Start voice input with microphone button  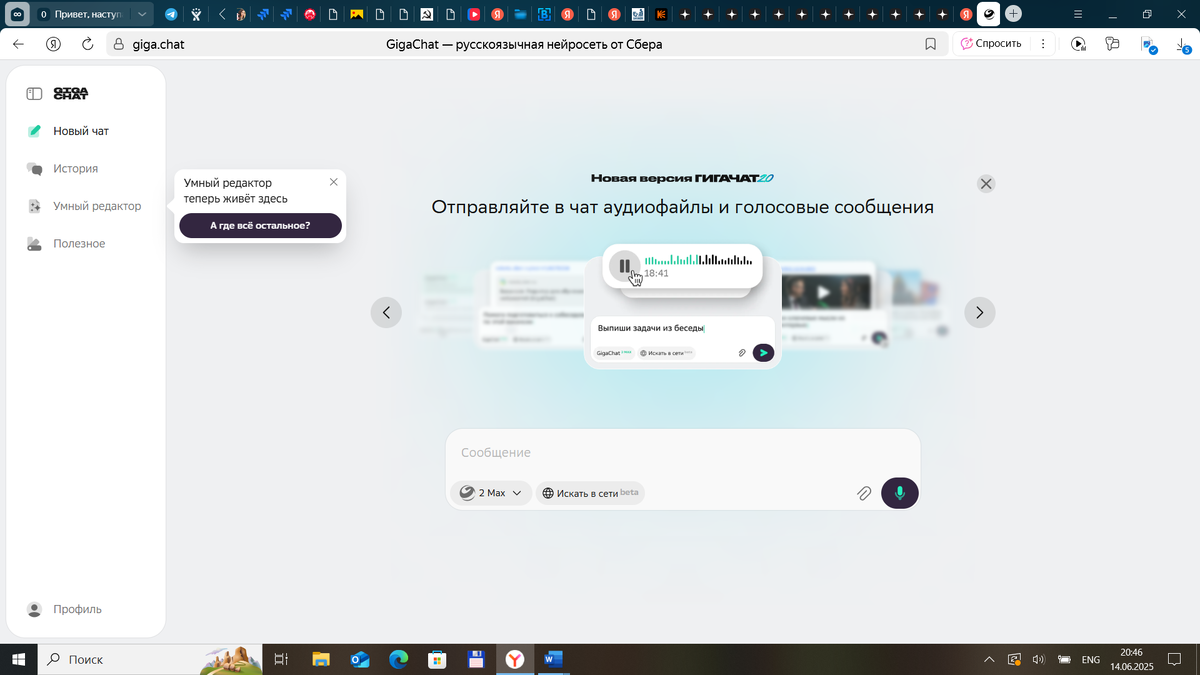click(900, 493)
